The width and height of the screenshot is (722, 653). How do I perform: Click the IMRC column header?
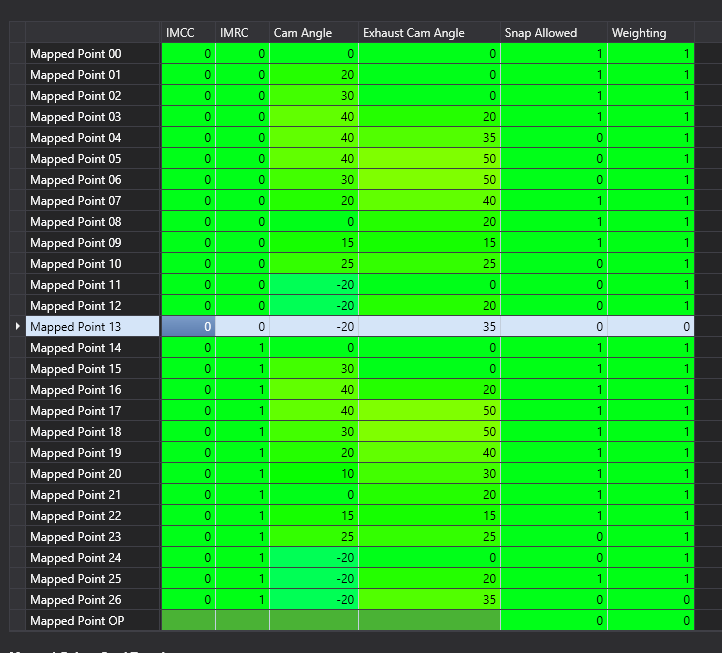coord(242,33)
